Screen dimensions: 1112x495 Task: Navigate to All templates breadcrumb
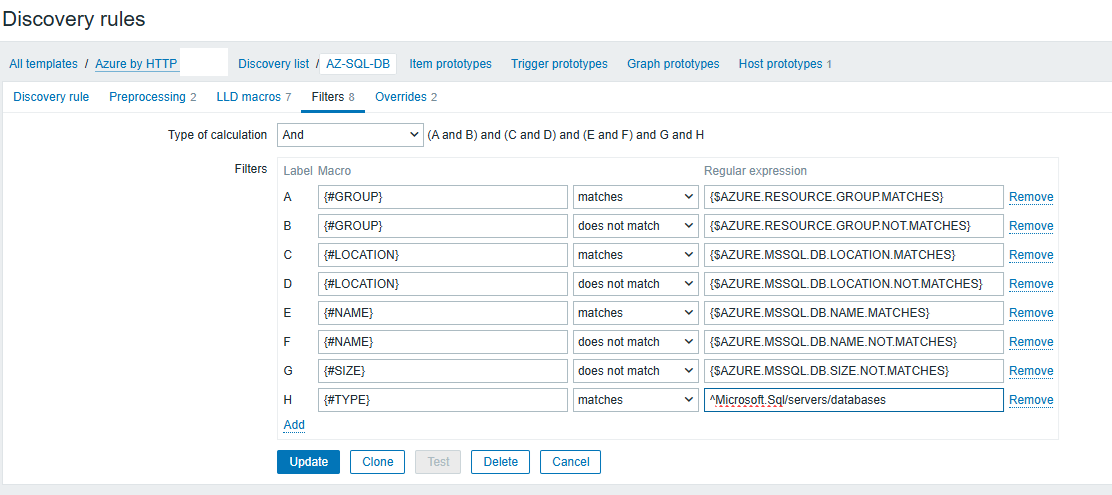tap(43, 64)
